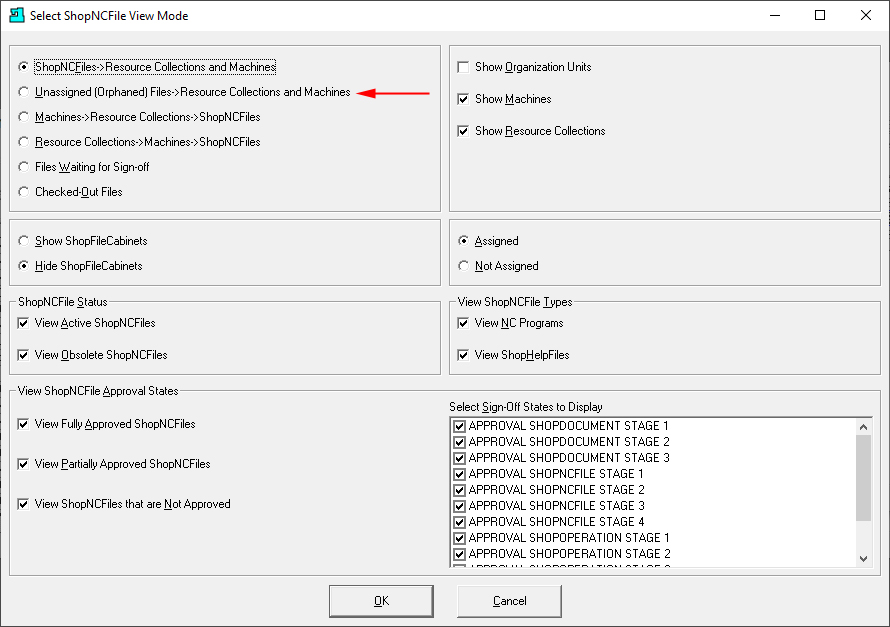
Task: Toggle View ShopHelpFiles checkbox
Action: (x=463, y=355)
